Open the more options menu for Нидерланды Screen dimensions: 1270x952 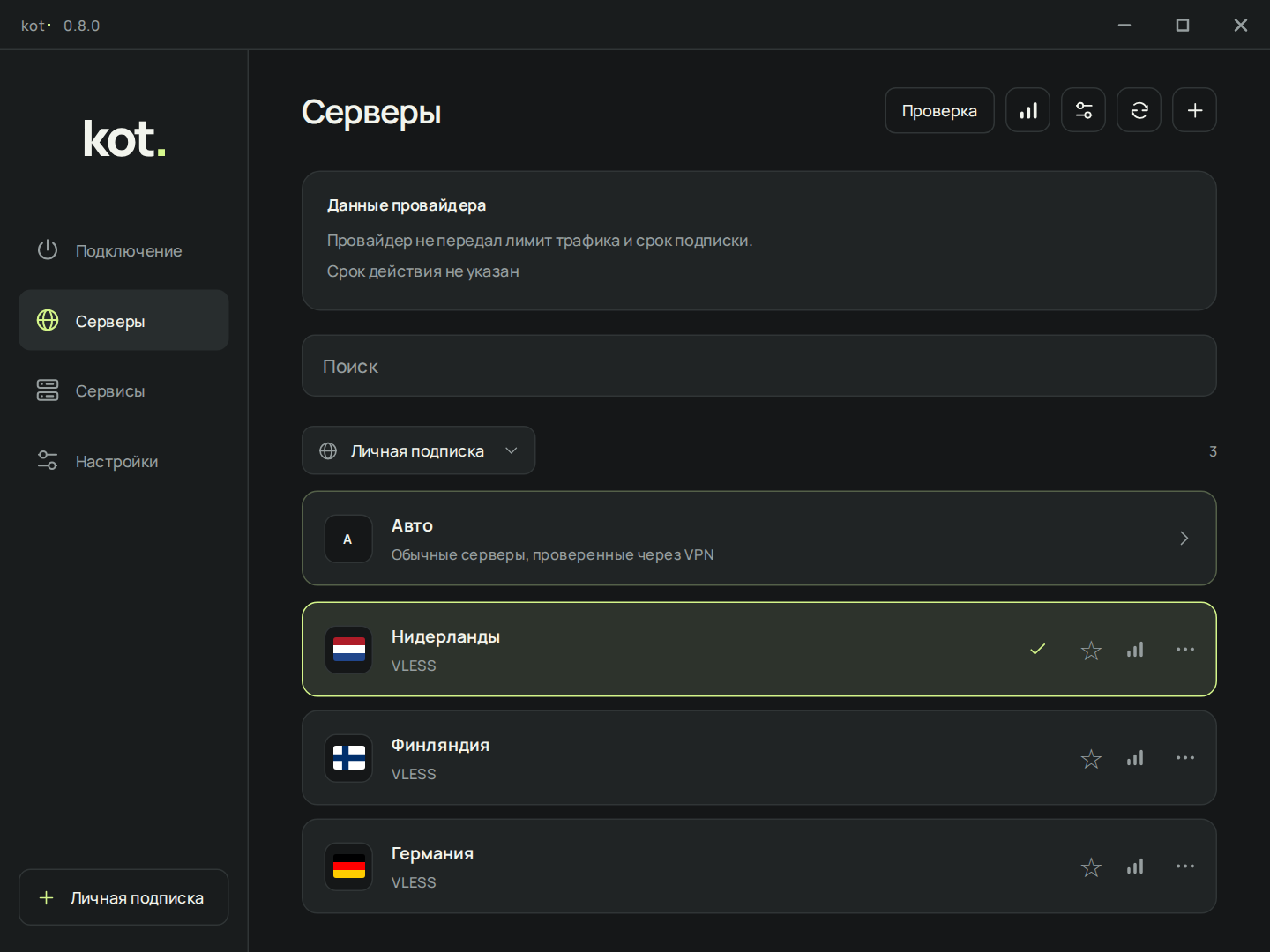(x=1185, y=650)
